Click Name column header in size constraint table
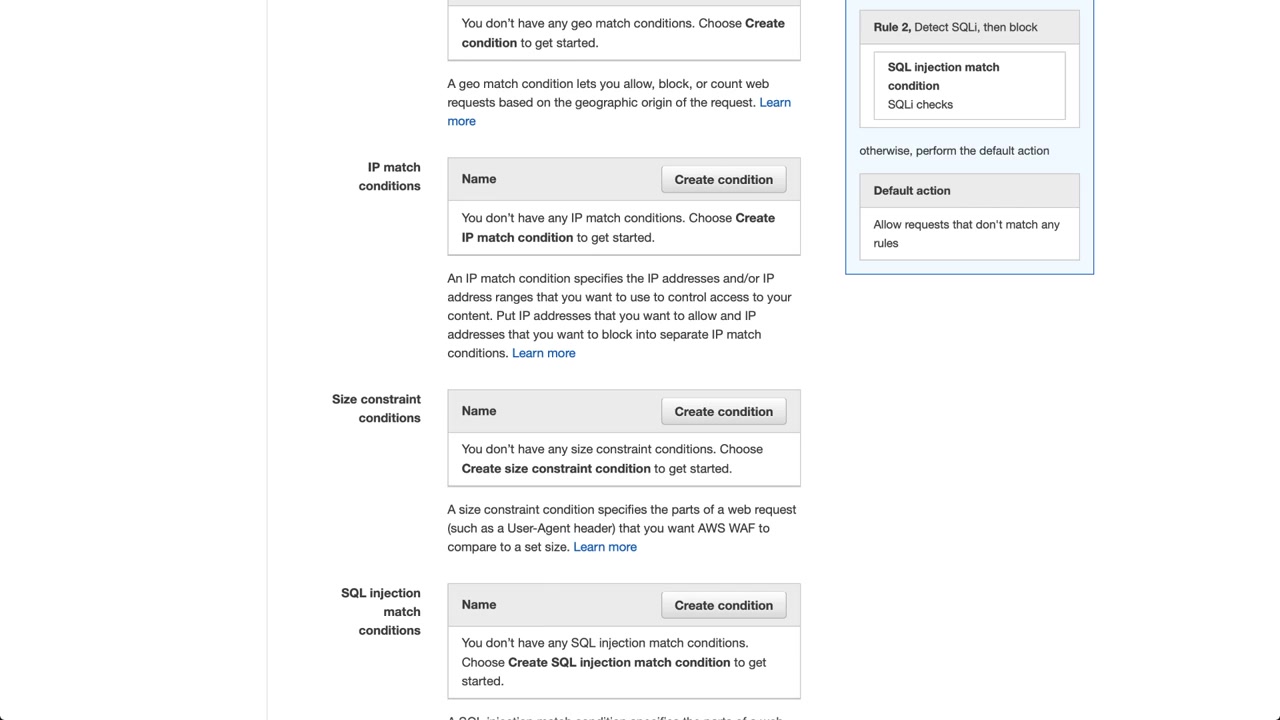1280x720 pixels. click(x=479, y=411)
